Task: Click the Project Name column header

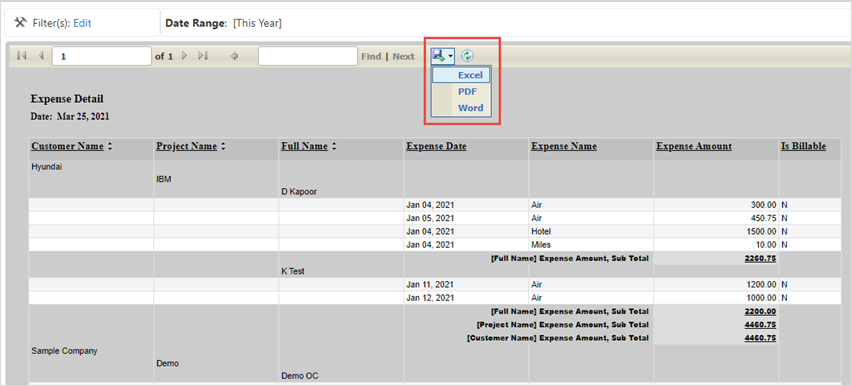Action: [186, 146]
